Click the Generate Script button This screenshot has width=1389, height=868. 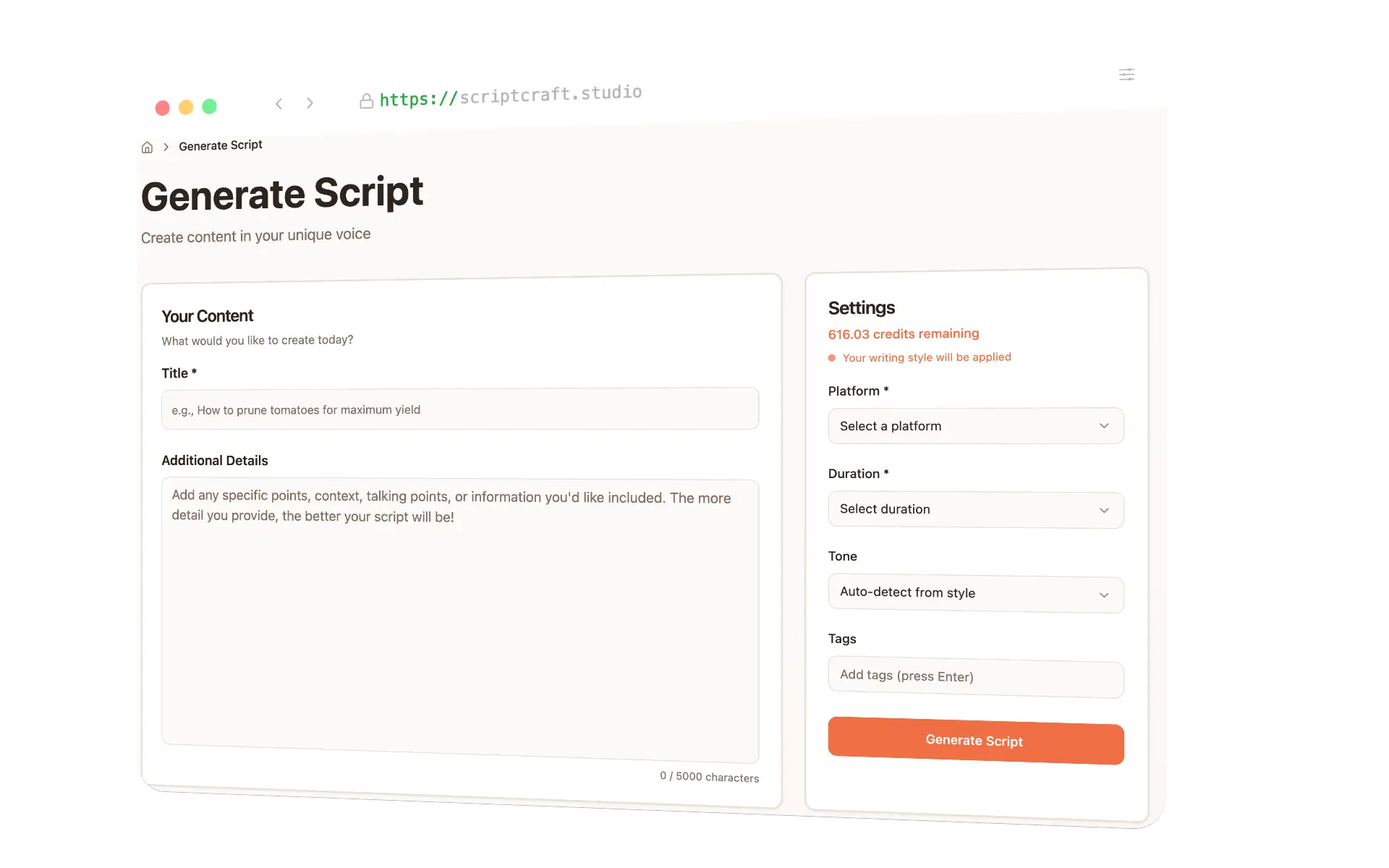[975, 741]
